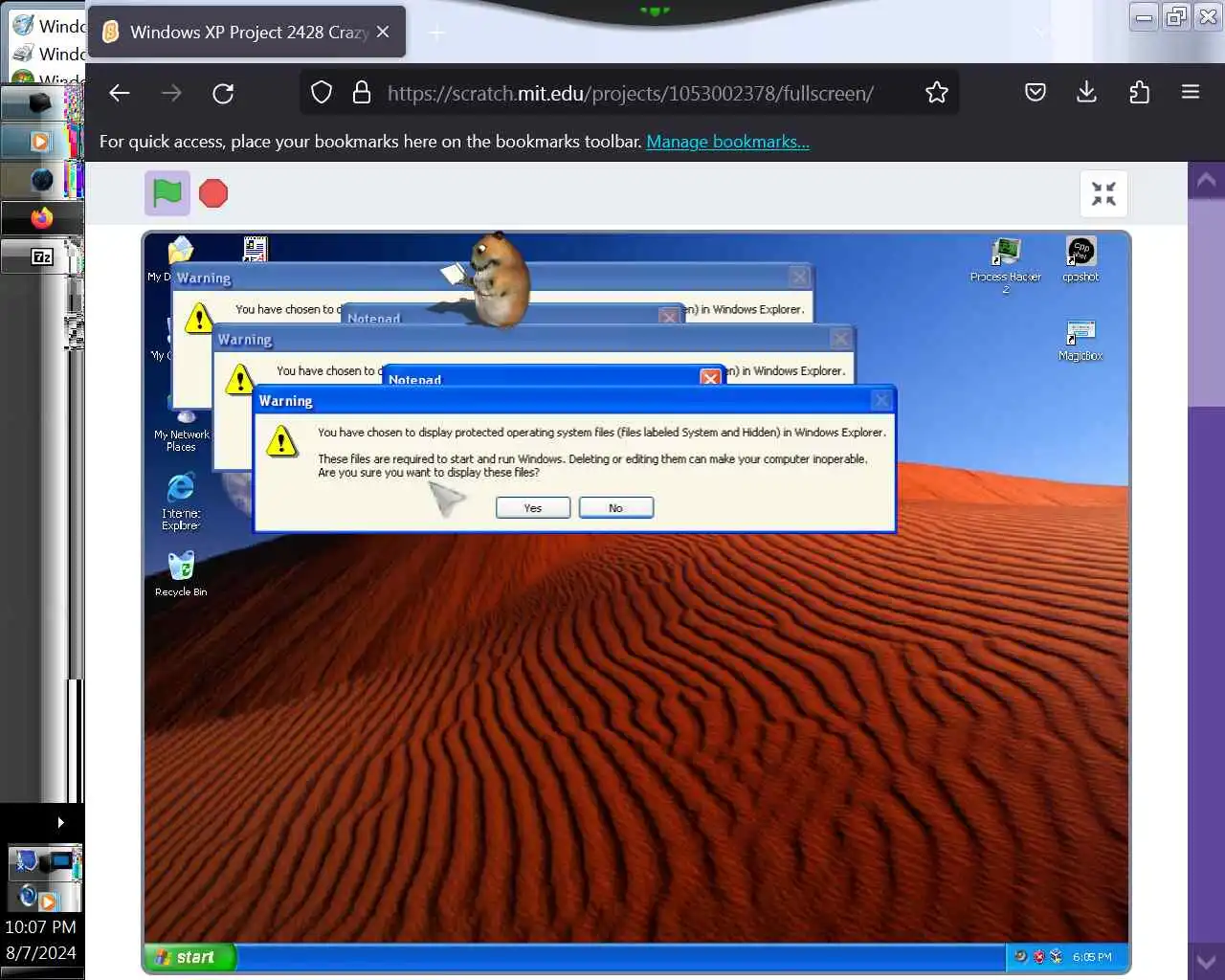Open the black cube host taskbar icon

(x=40, y=102)
